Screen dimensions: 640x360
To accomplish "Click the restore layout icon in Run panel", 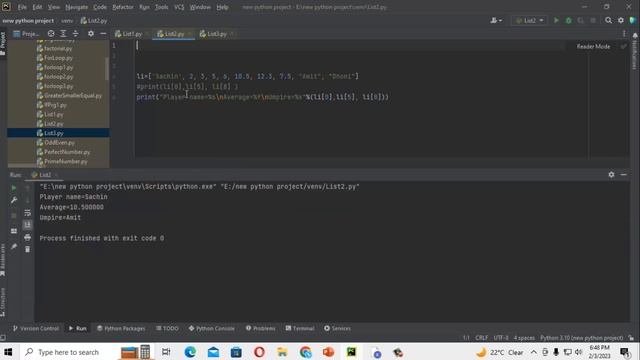I will coord(14,231).
